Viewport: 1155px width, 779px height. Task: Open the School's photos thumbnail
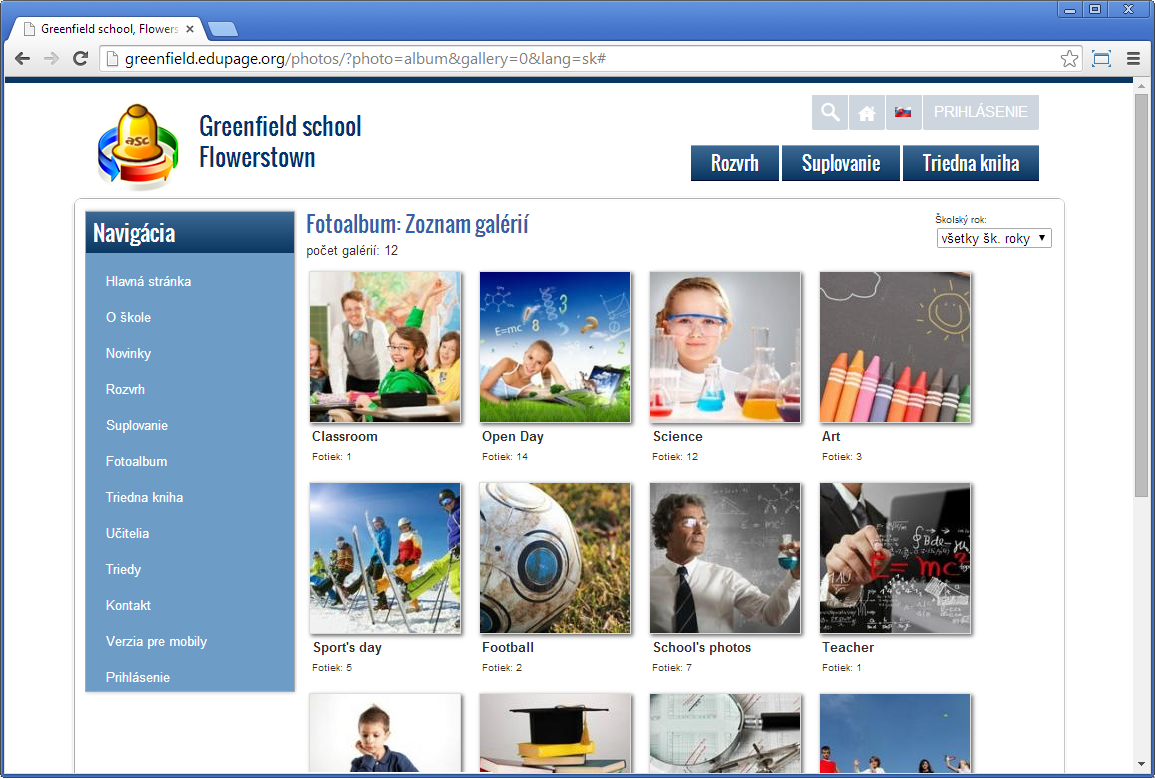point(726,558)
